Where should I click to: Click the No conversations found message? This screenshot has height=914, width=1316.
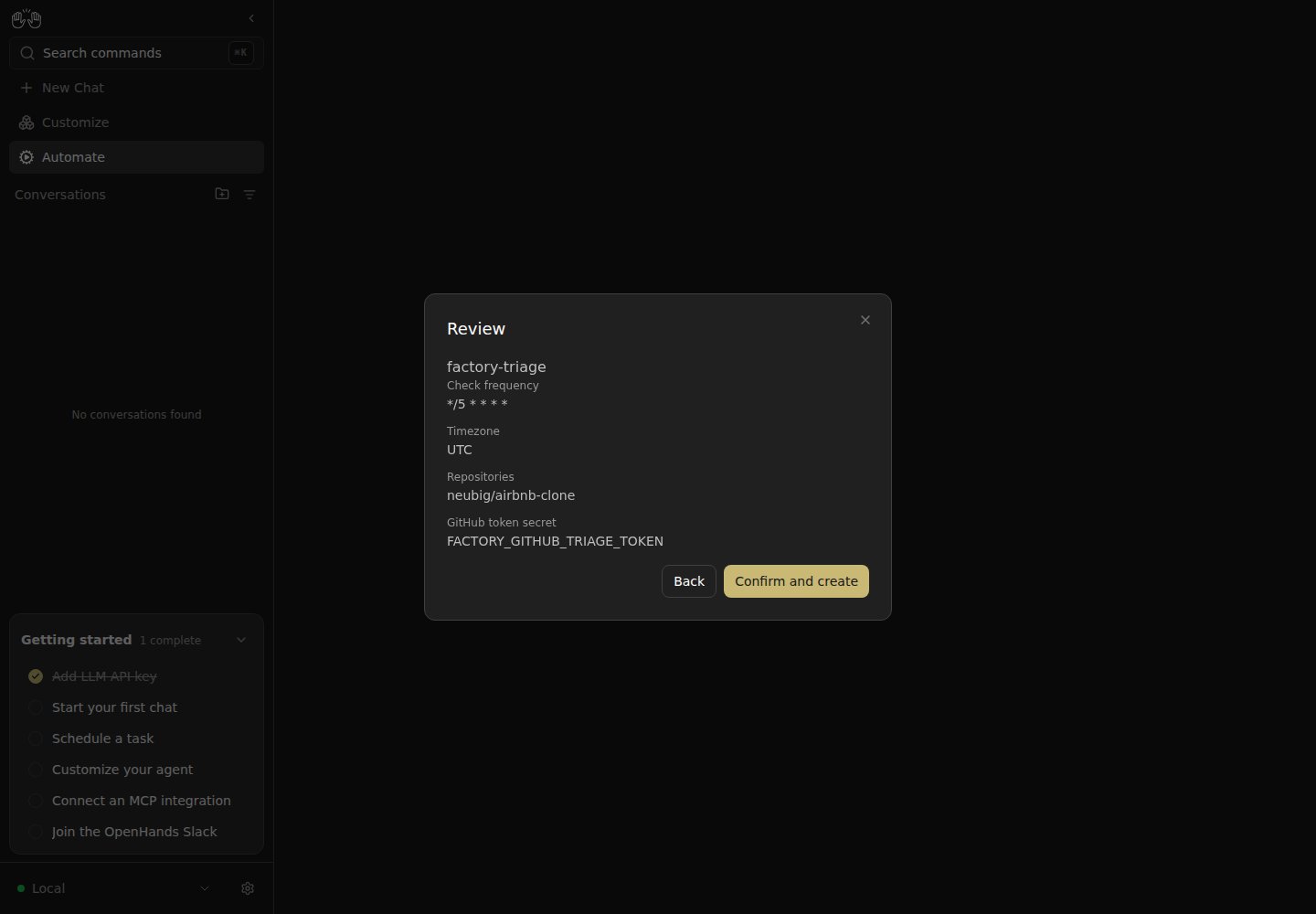point(136,415)
